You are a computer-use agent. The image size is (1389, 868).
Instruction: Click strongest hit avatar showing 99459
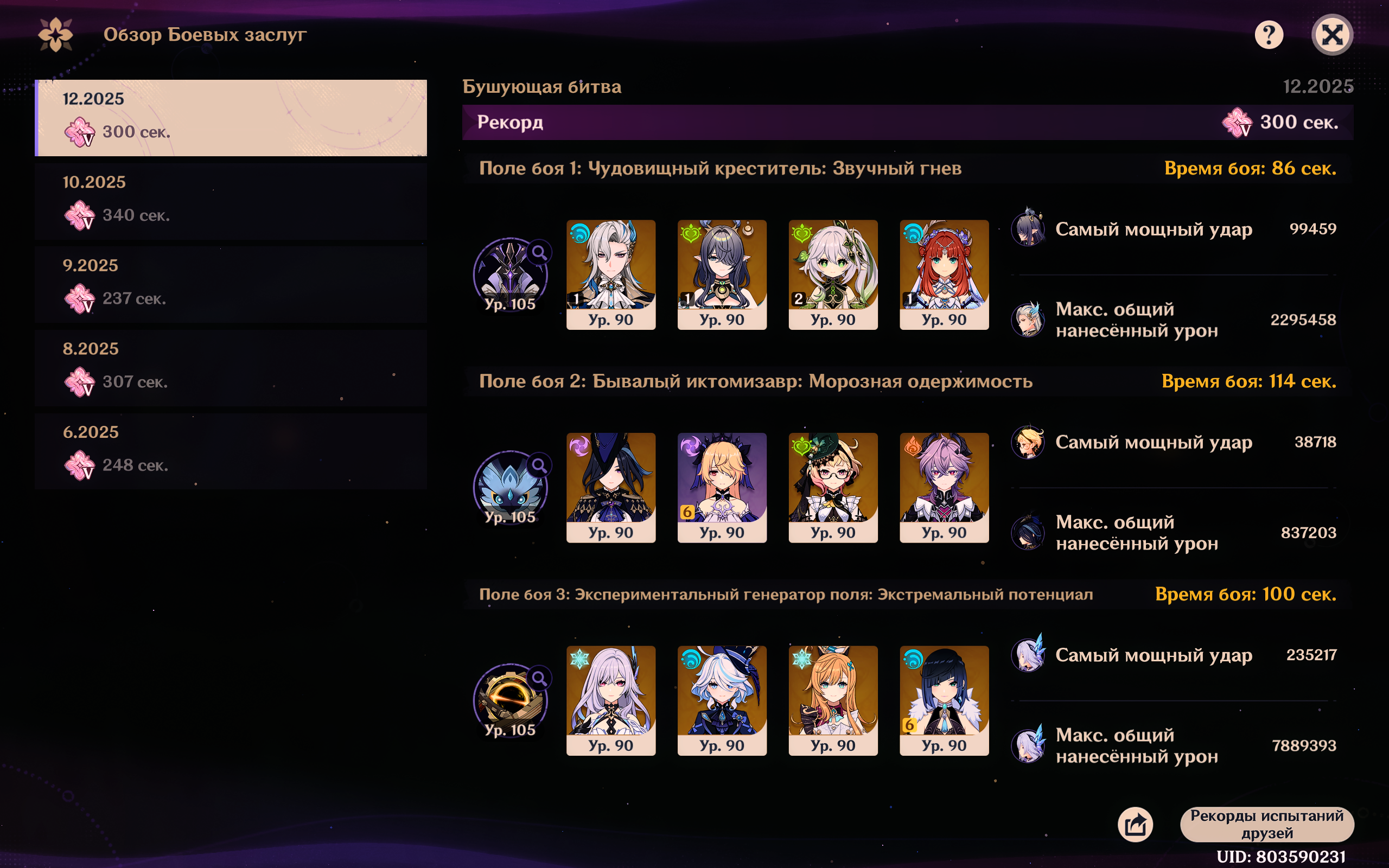click(1028, 228)
